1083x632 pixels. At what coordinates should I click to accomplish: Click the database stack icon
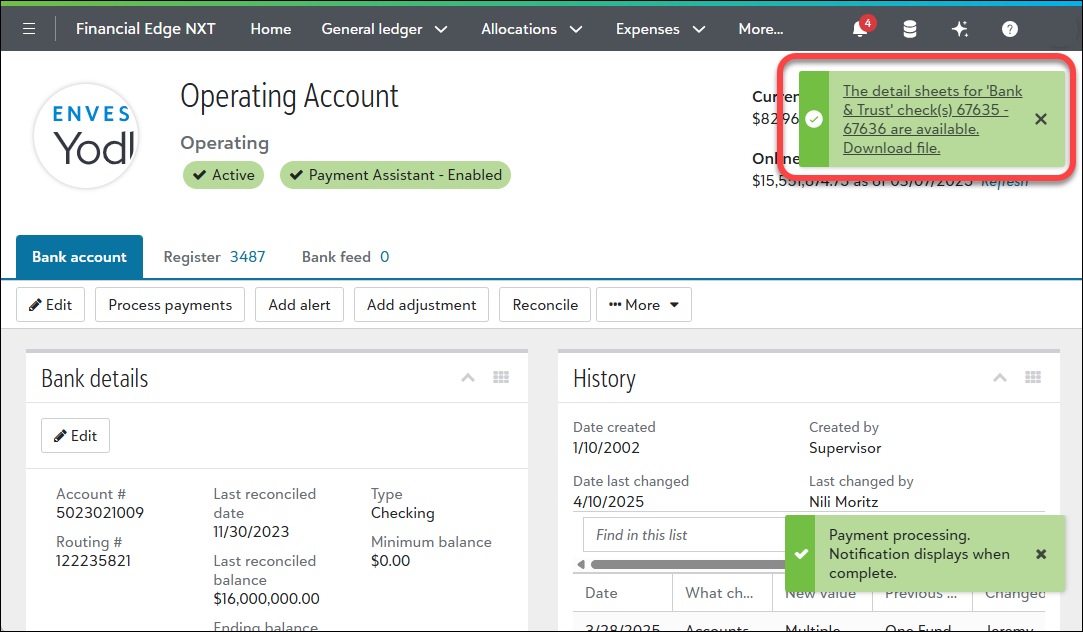(910, 29)
